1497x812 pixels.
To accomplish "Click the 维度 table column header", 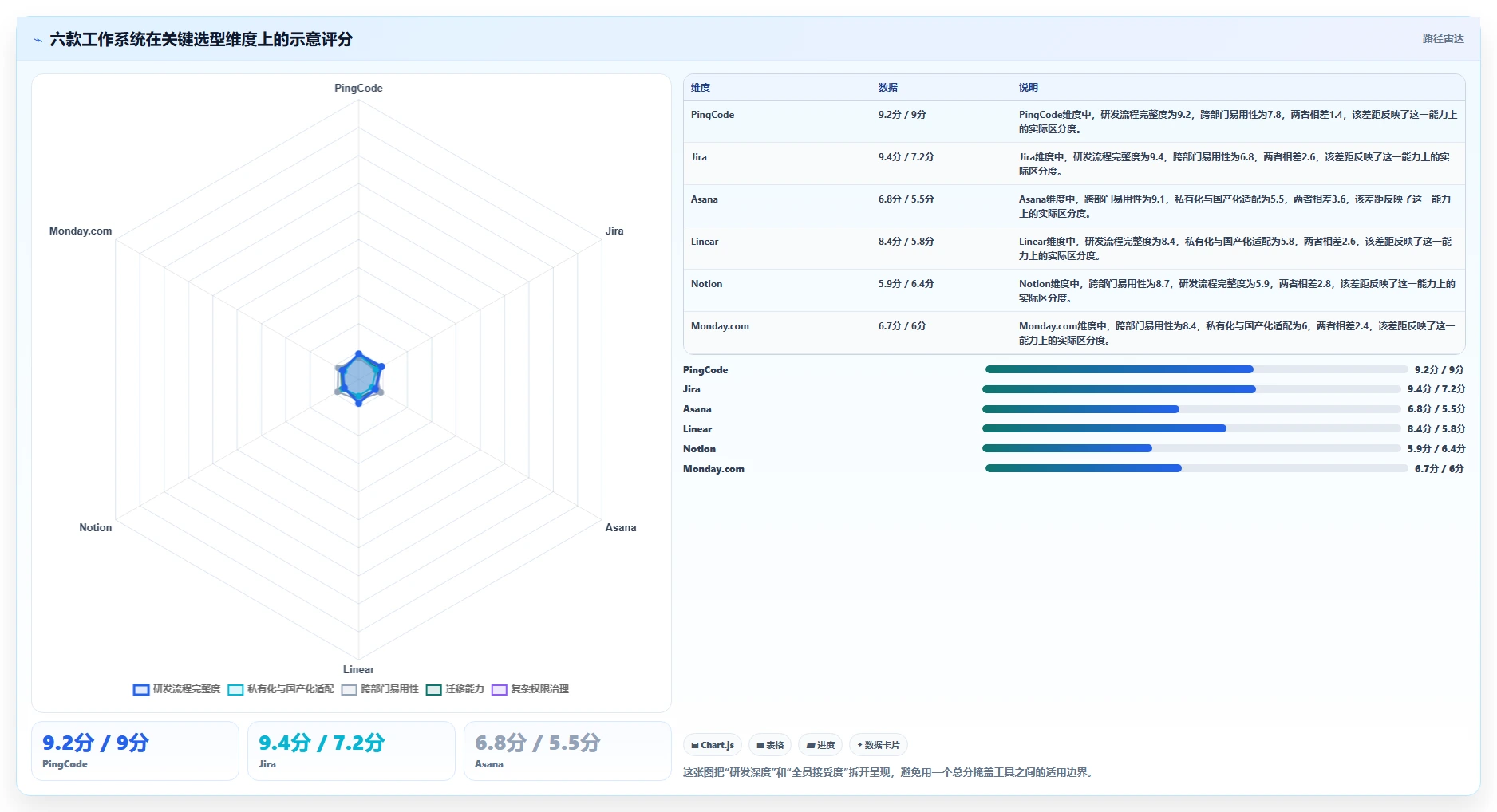I will point(701,88).
